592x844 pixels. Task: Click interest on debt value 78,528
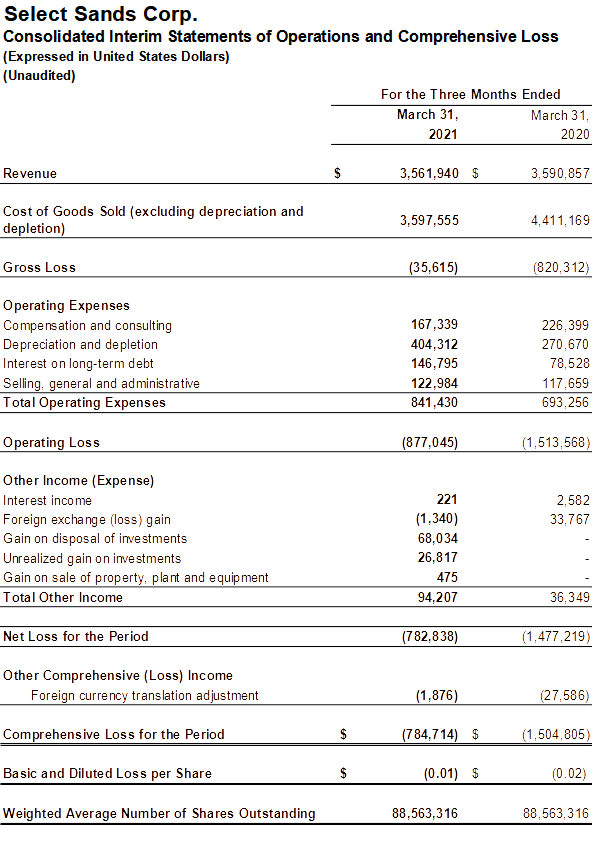[x=569, y=364]
